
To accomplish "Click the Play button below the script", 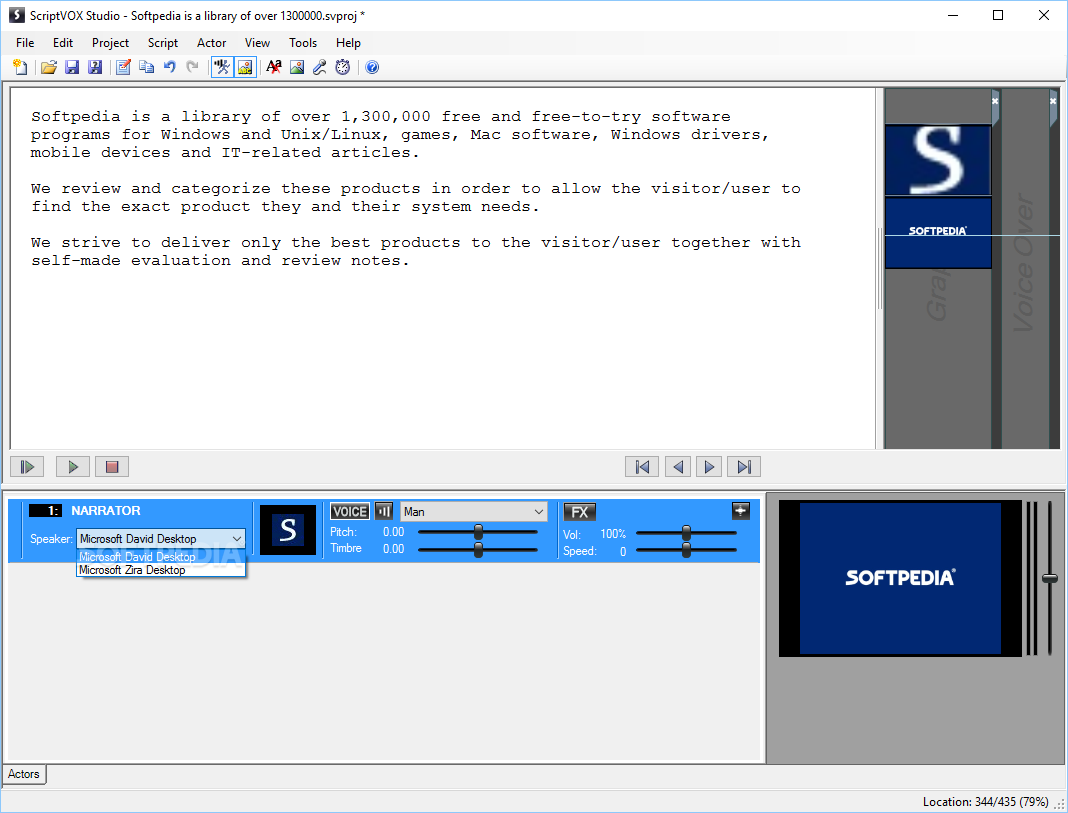I will 73,466.
